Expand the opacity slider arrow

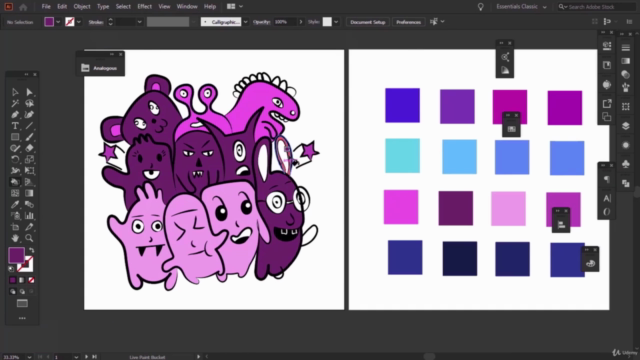[301, 22]
